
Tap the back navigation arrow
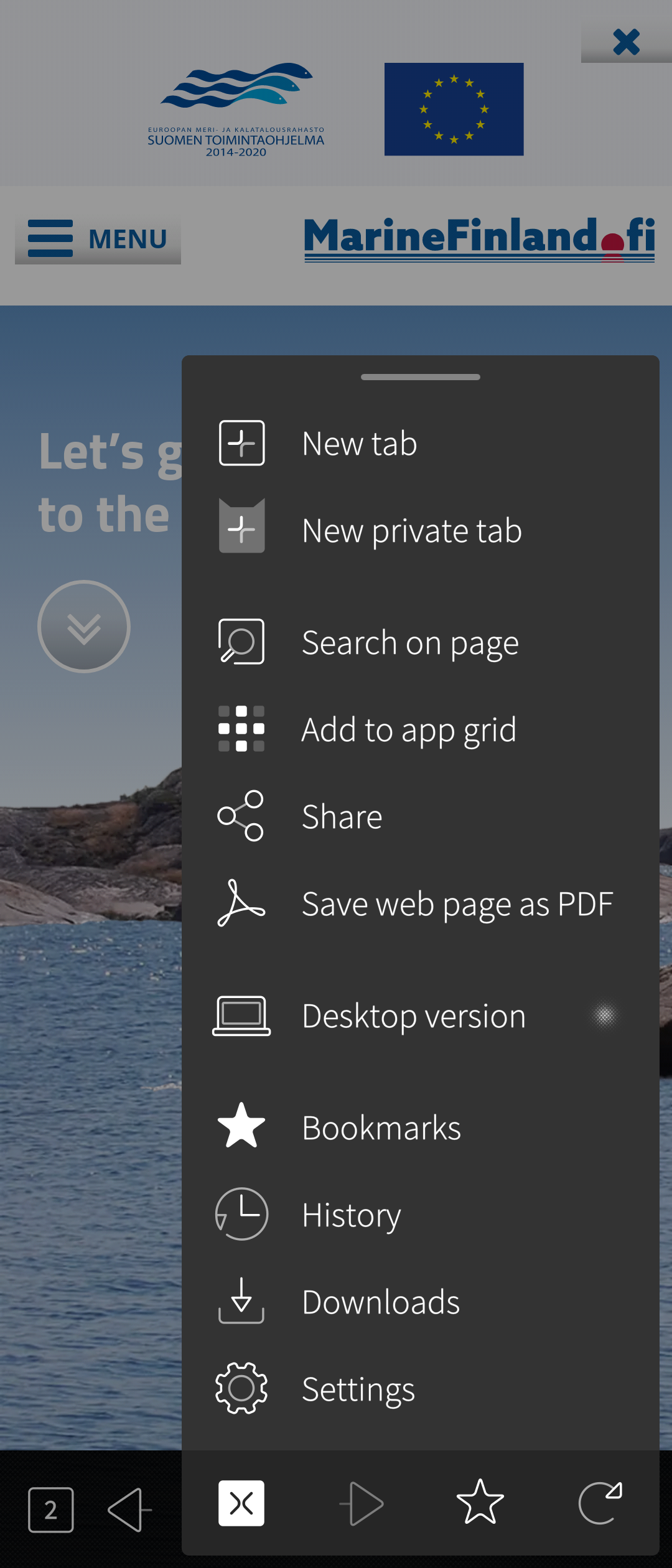click(x=129, y=1510)
